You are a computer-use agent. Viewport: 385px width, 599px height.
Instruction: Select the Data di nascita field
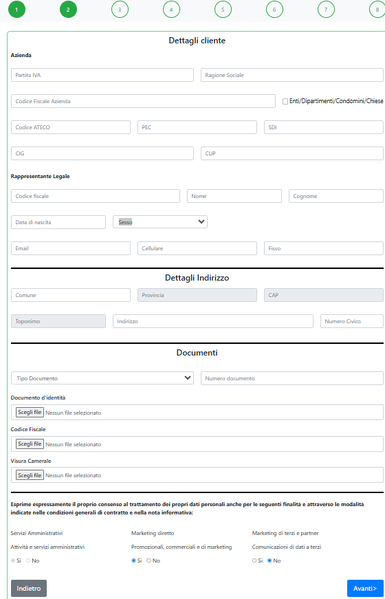58,222
